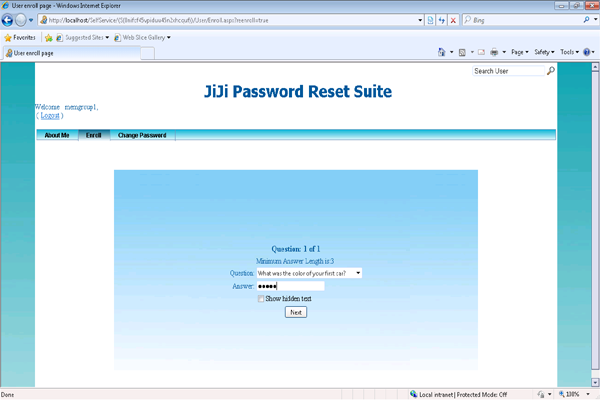The width and height of the screenshot is (600, 400).
Task: Minimize the Internet Explorer window
Action: 562,5
